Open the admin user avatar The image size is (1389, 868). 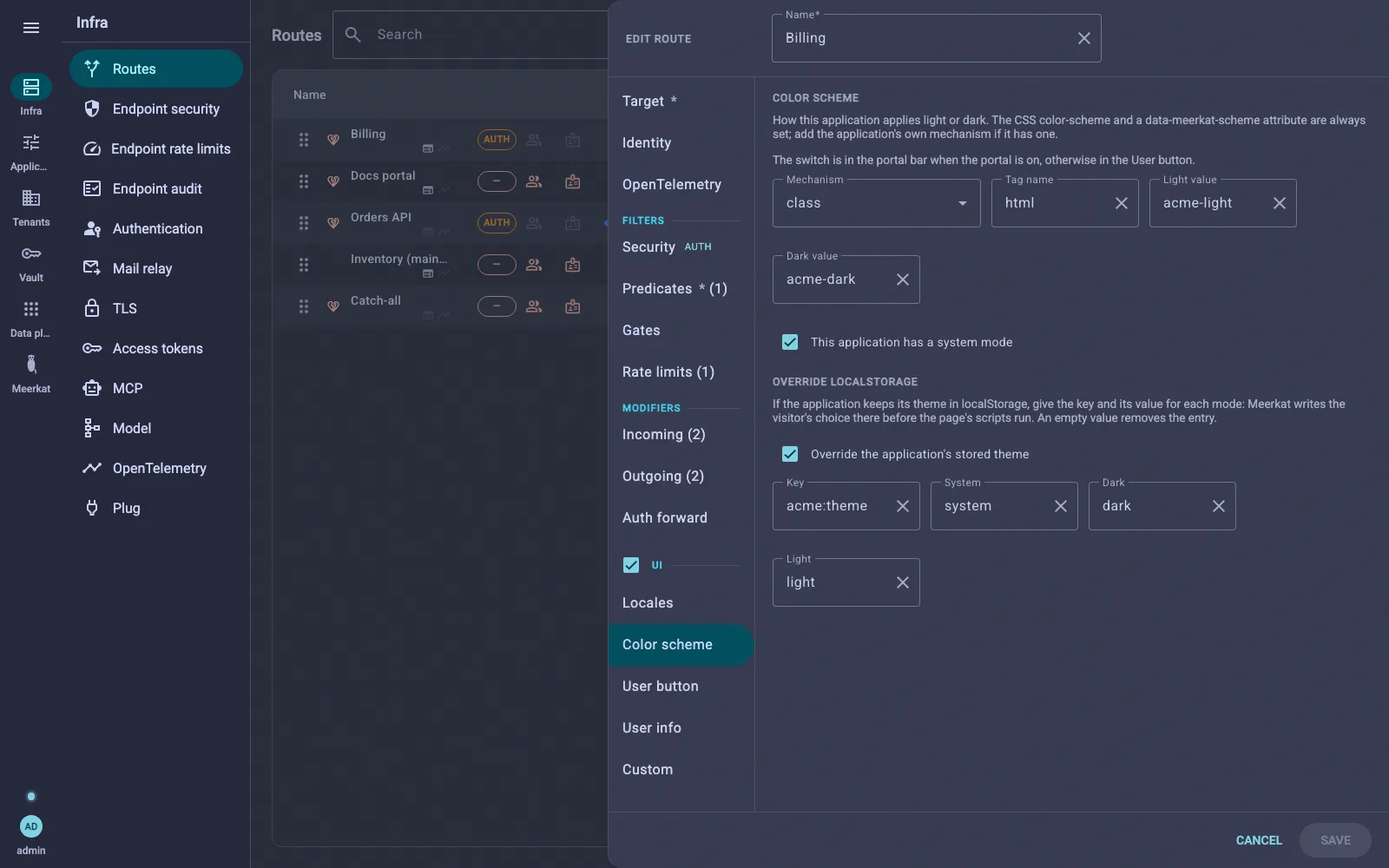(31, 826)
